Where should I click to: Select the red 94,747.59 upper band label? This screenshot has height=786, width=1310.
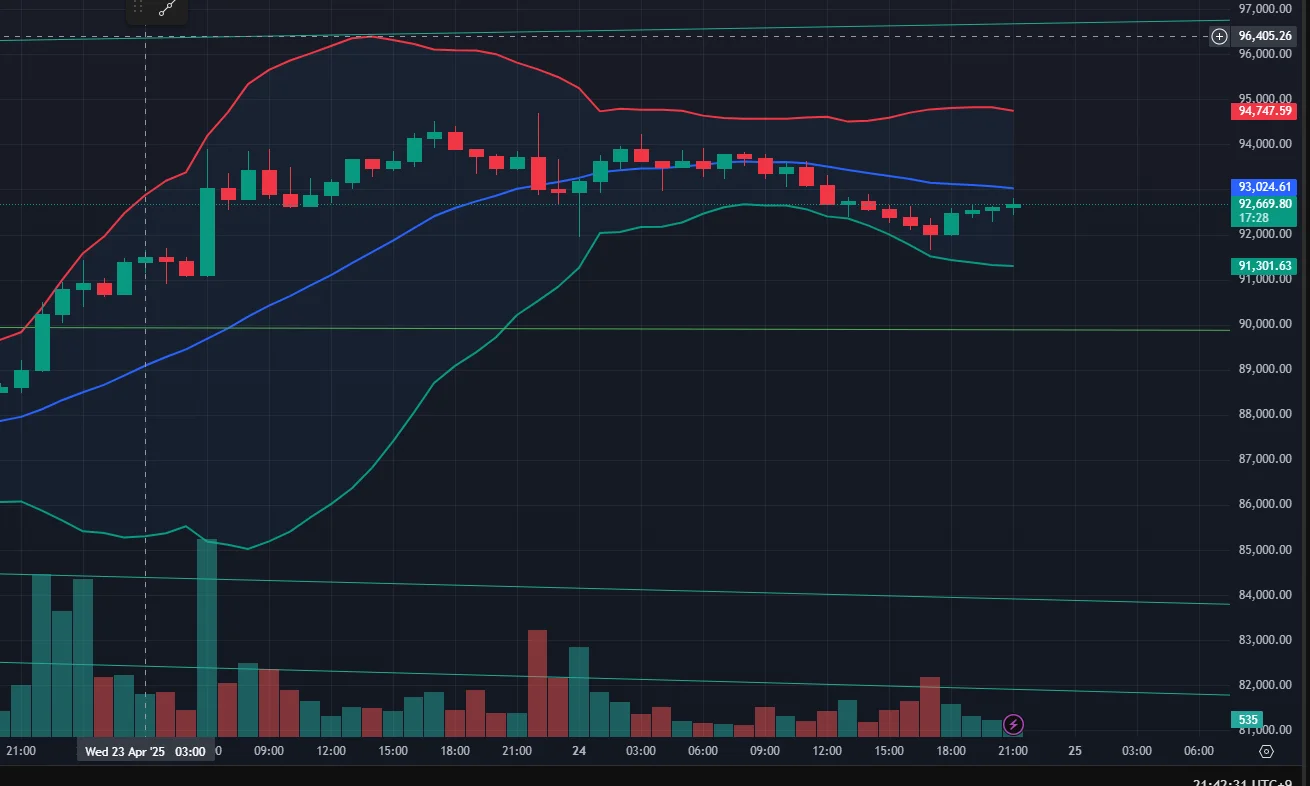pyautogui.click(x=1265, y=111)
